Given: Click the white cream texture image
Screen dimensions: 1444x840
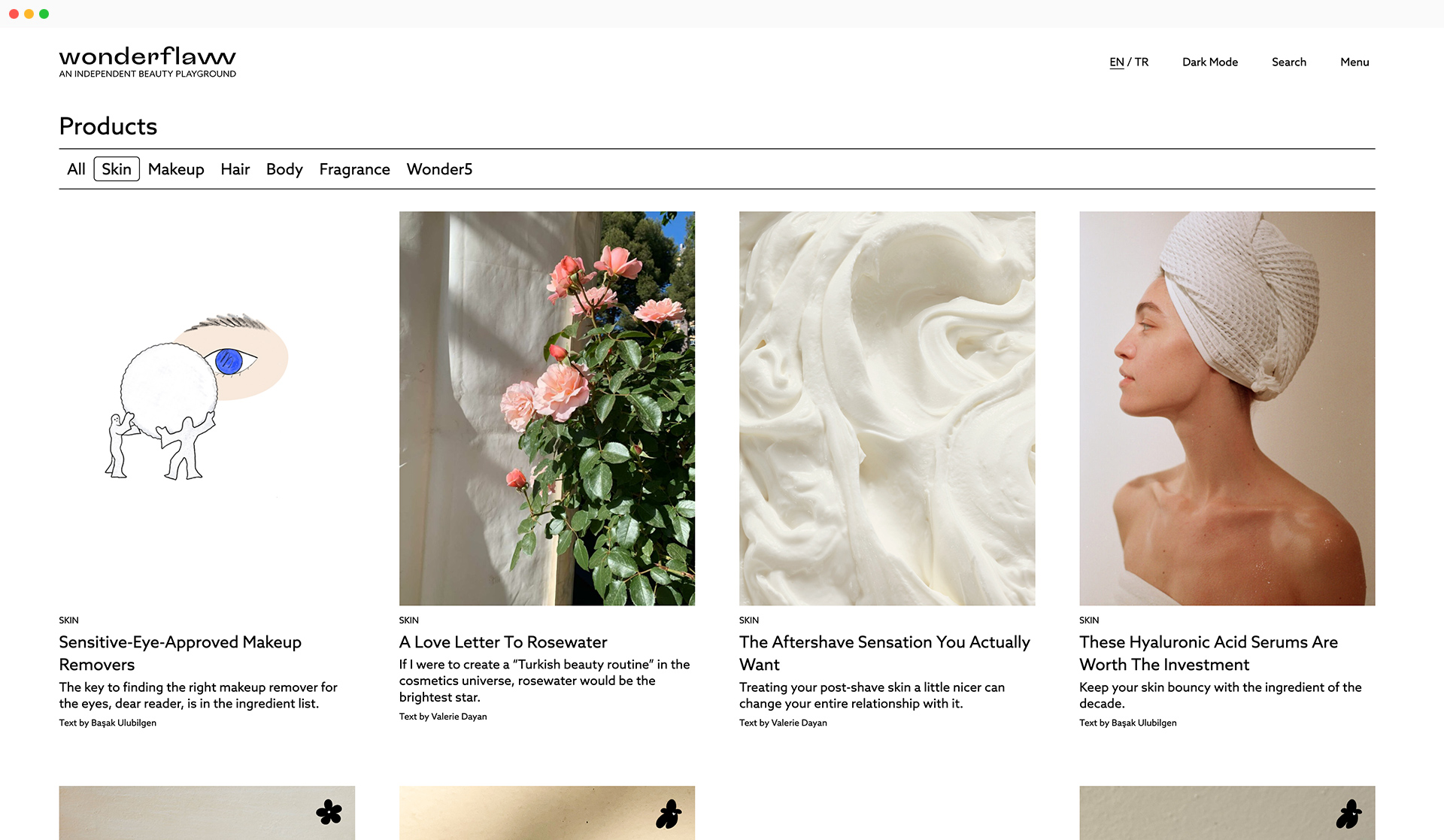Looking at the screenshot, I should click(887, 408).
